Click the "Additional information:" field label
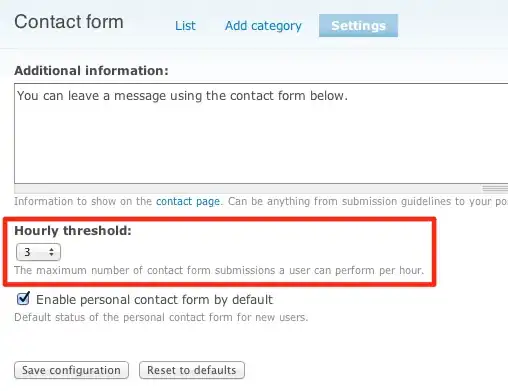Viewport: 508px width, 391px height. click(x=91, y=71)
